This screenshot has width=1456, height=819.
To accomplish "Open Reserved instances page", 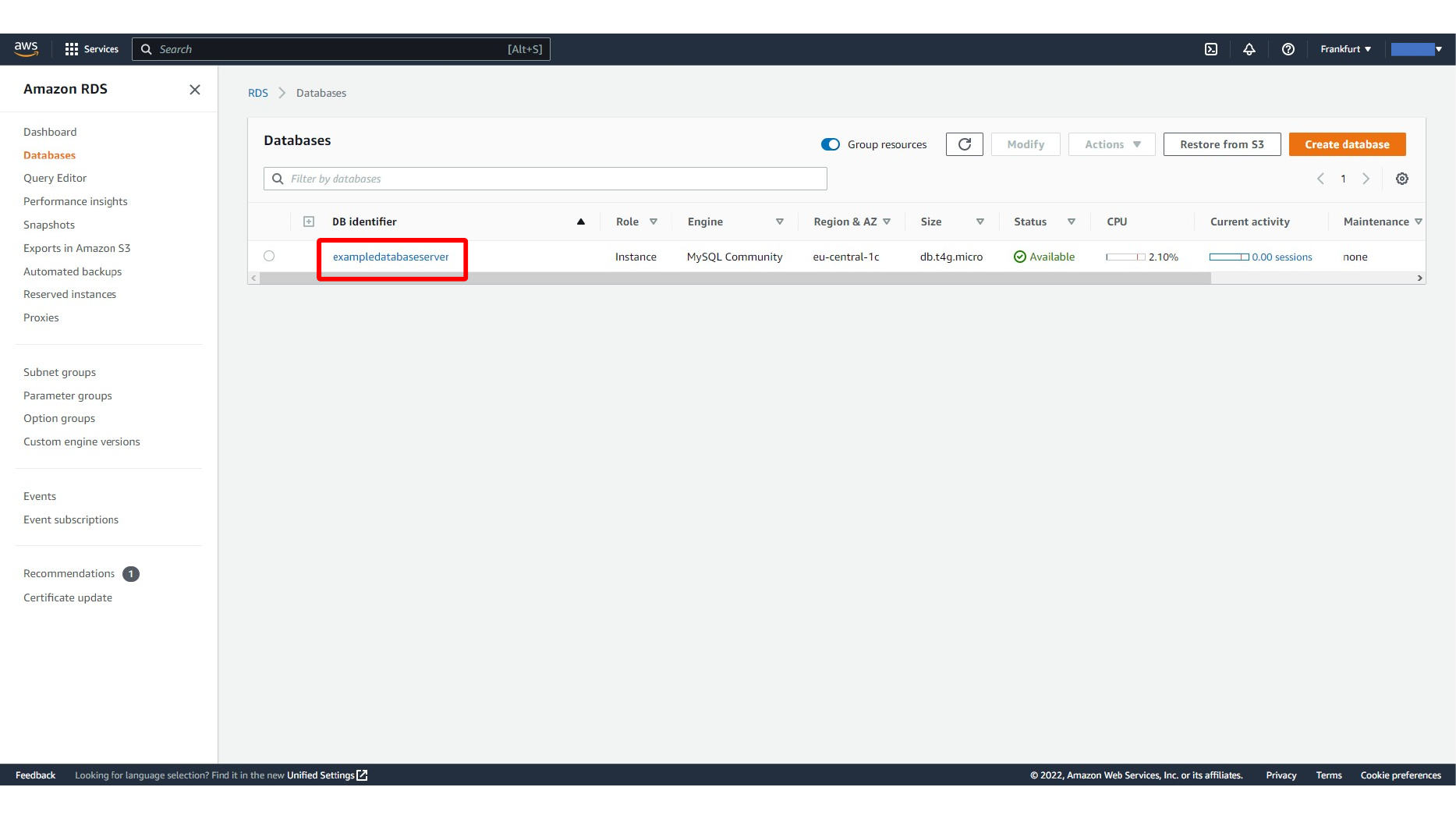I will tap(69, 294).
